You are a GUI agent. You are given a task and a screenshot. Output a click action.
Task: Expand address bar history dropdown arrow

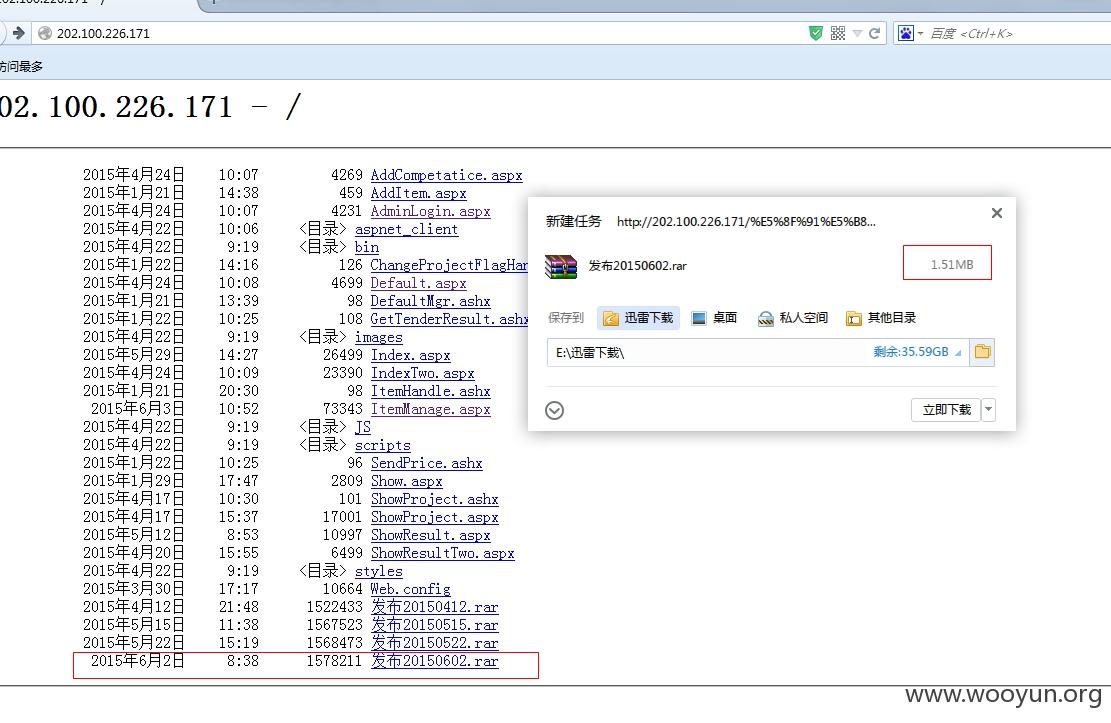pos(857,33)
